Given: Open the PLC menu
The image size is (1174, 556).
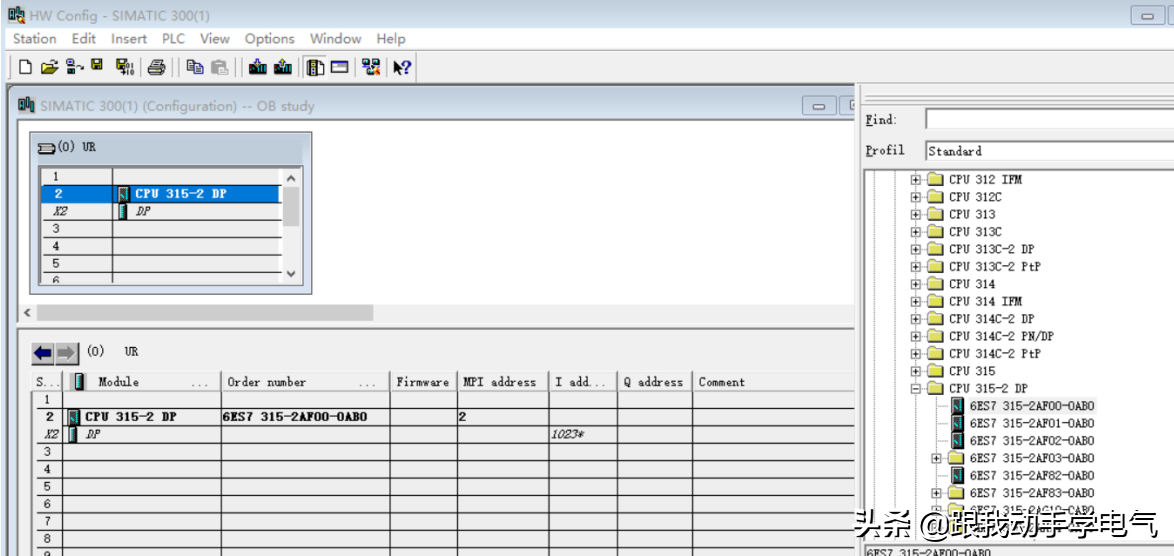Looking at the screenshot, I should (173, 39).
